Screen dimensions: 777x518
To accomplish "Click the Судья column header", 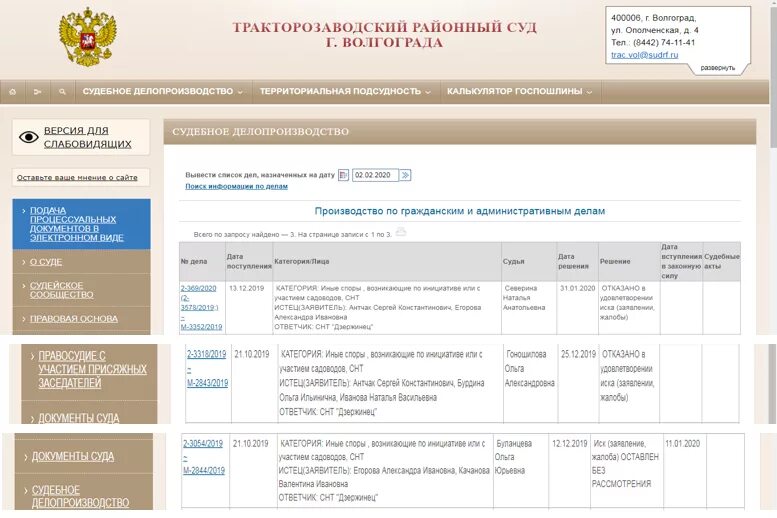I will click(529, 262).
